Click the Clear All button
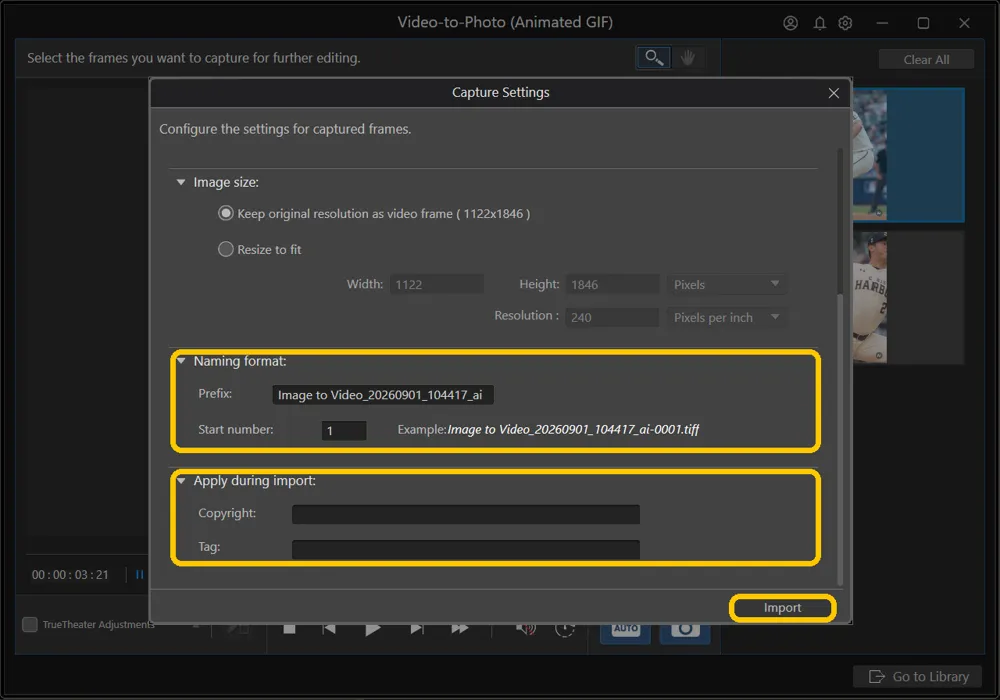 926,59
